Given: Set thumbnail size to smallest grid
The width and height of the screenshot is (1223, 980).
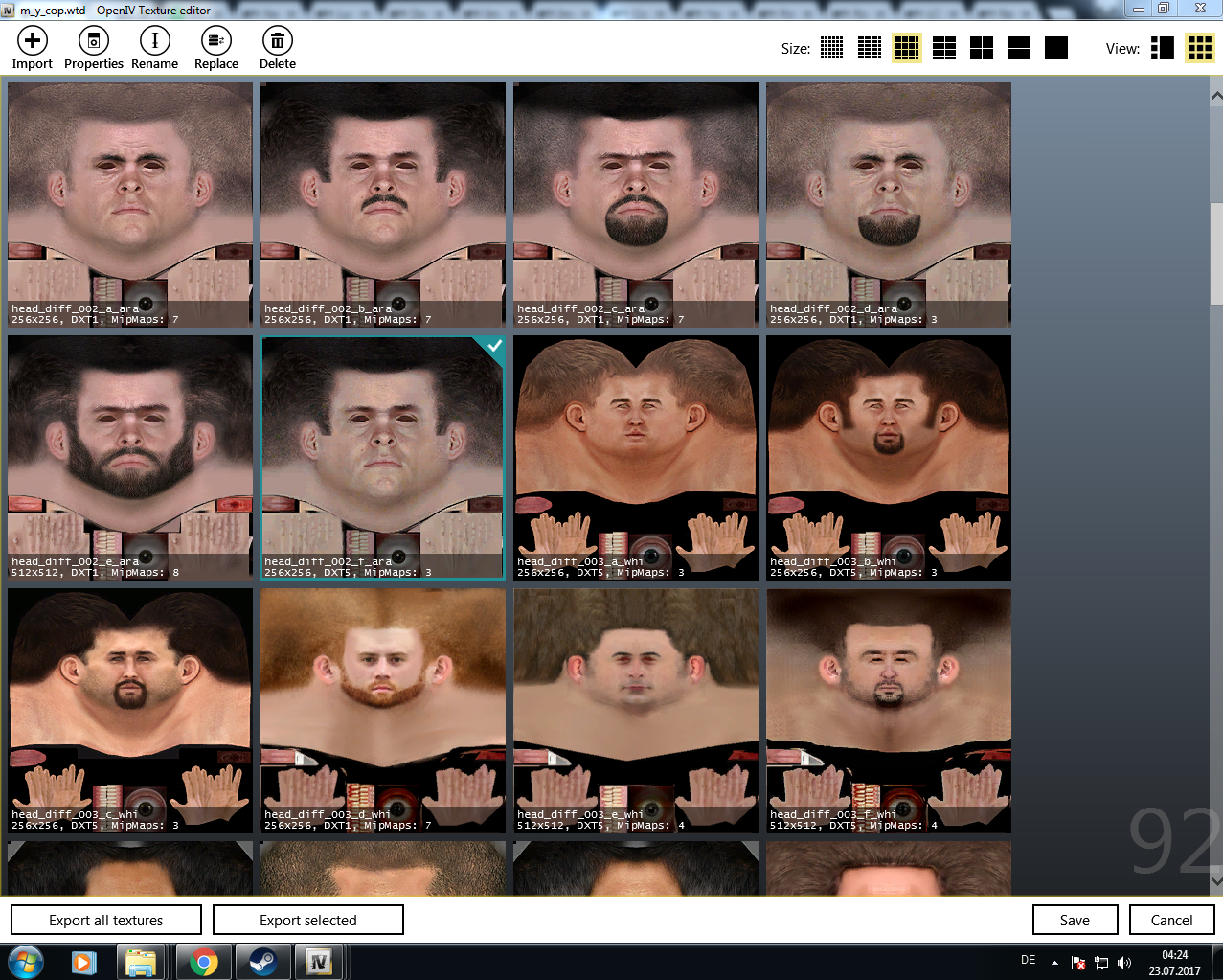Looking at the screenshot, I should (832, 48).
